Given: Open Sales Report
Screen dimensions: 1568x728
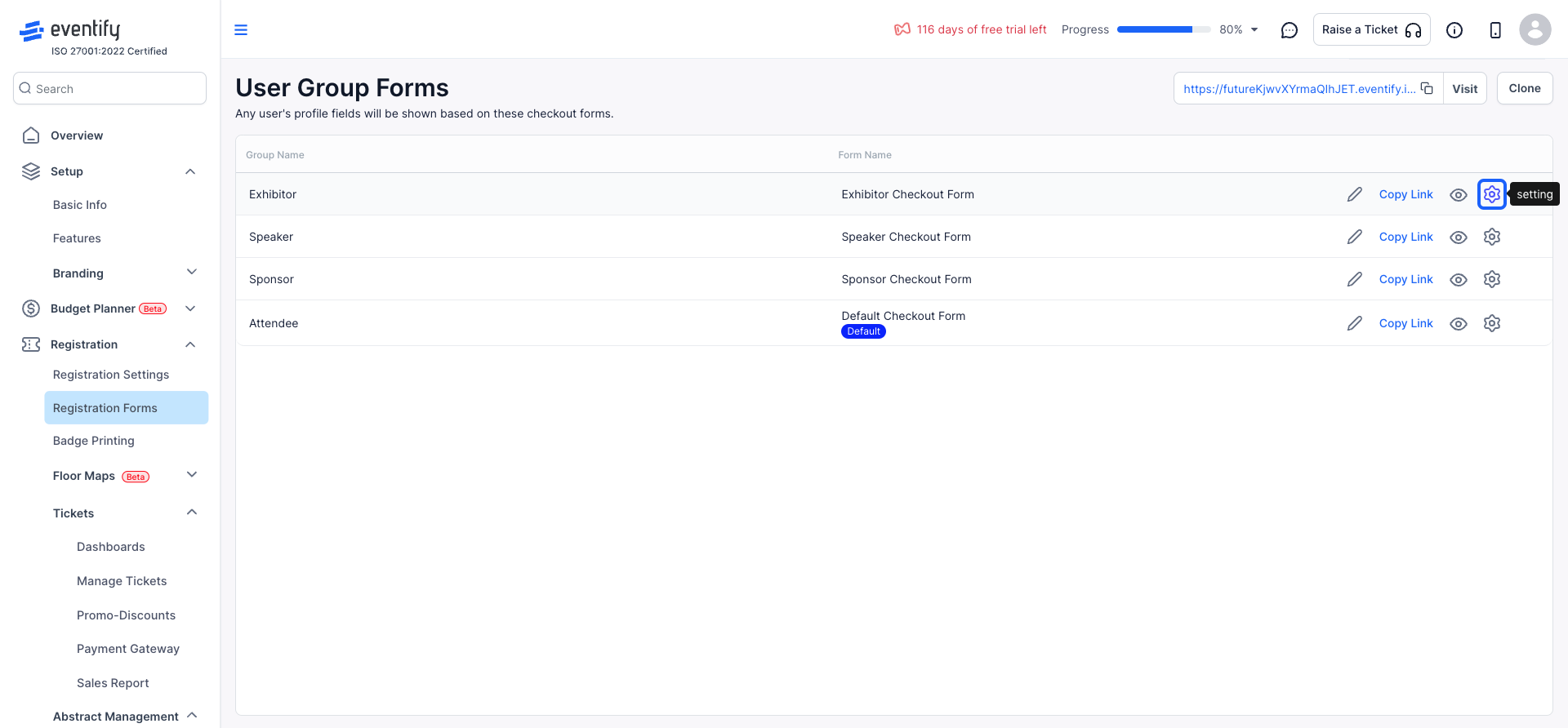Looking at the screenshot, I should pyautogui.click(x=113, y=683).
